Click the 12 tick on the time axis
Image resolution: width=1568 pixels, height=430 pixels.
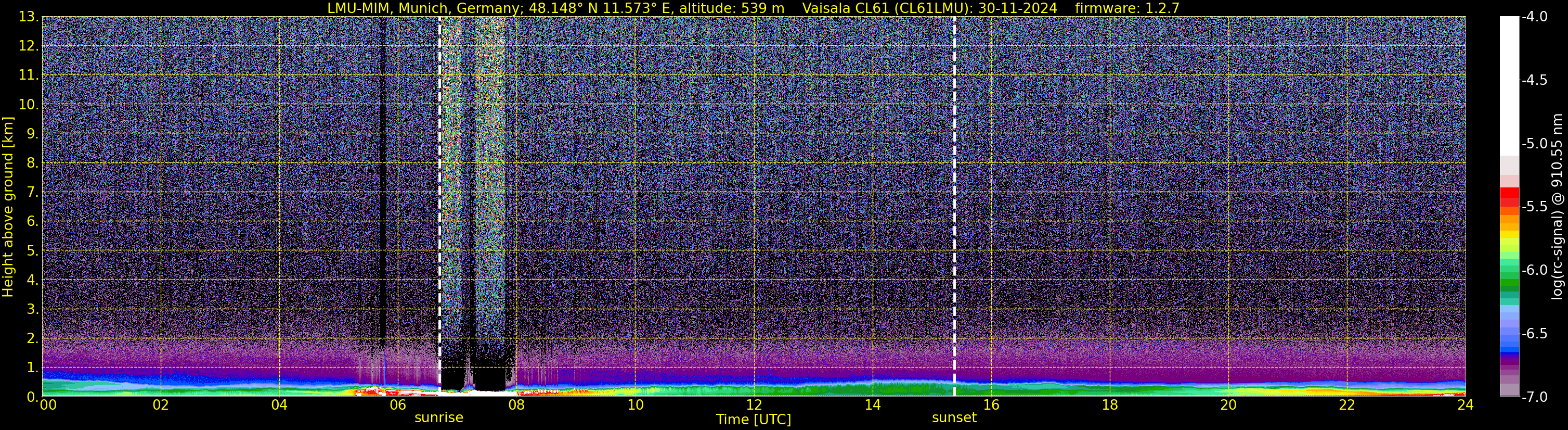click(754, 406)
